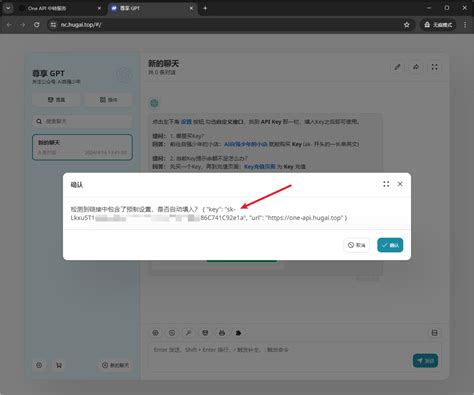Close the 尊享 GPT browser tab

click(191, 8)
